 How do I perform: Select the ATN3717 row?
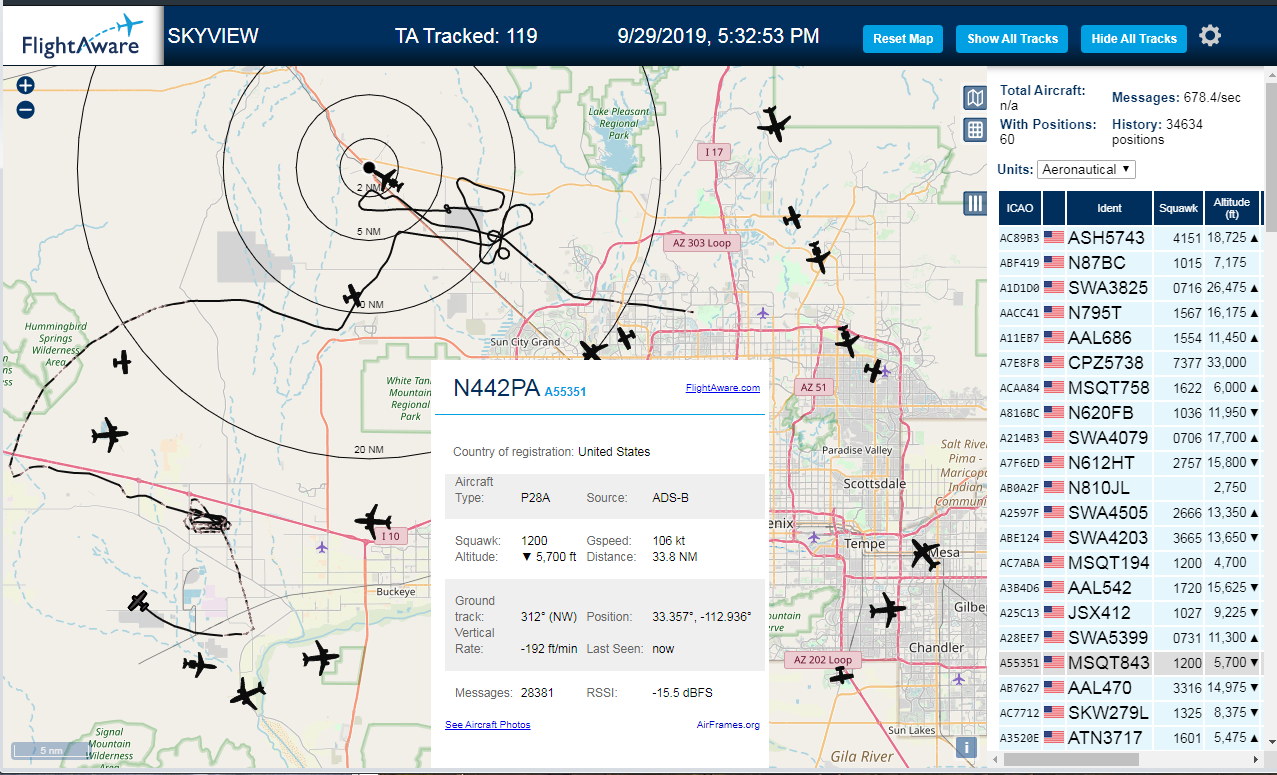[x=1130, y=738]
